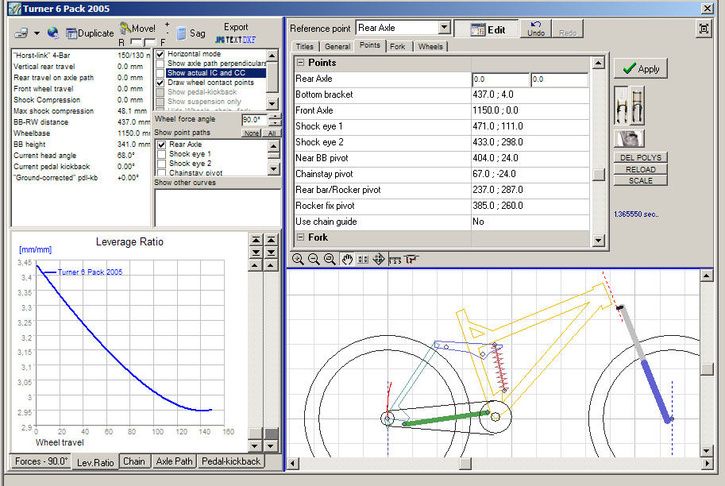Collapse the Points section
This screenshot has width=725, height=486.
[301, 62]
